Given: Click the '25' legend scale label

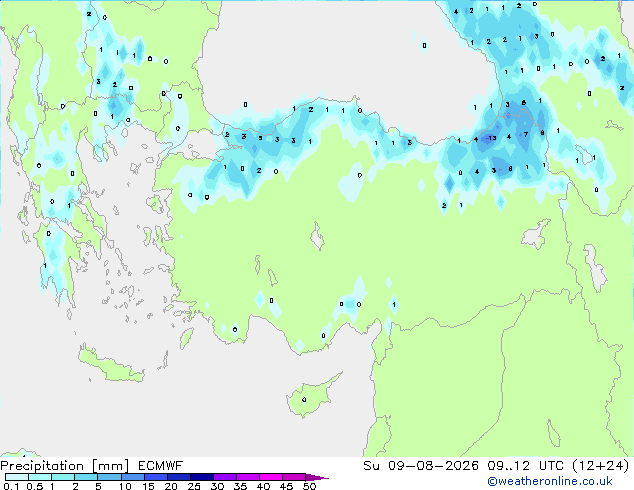Looking at the screenshot, I should (x=194, y=486).
